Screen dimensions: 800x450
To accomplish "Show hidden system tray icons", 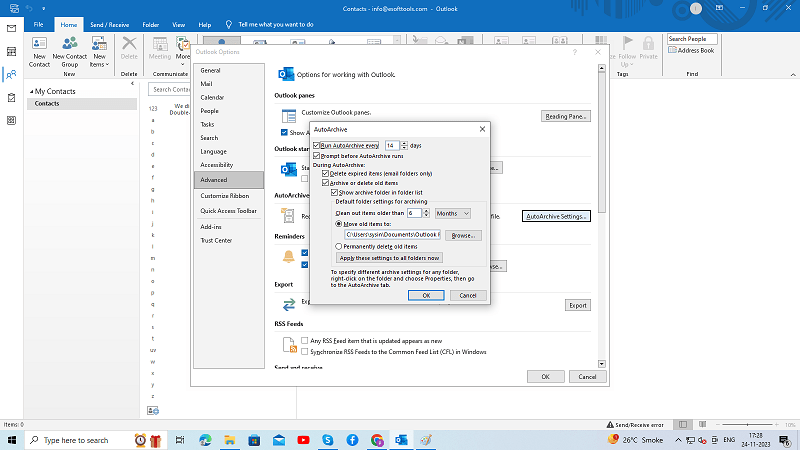I will [678, 440].
